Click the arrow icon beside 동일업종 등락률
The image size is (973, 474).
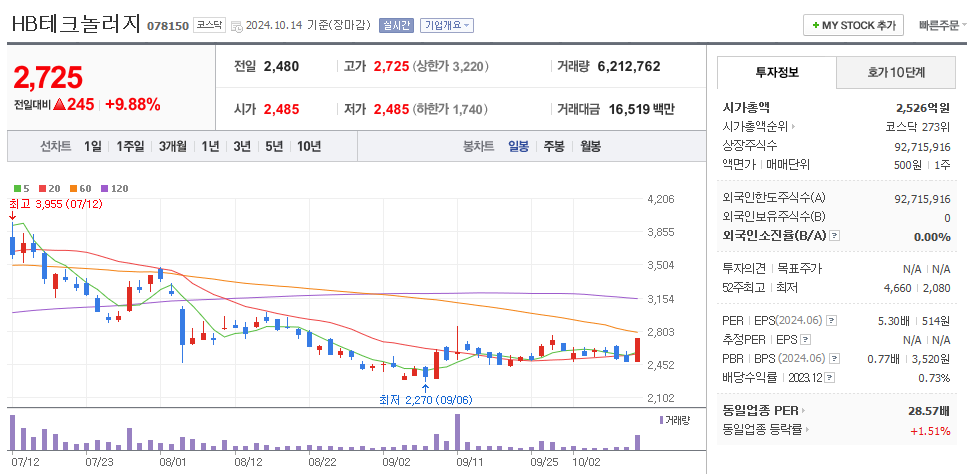[807, 429]
